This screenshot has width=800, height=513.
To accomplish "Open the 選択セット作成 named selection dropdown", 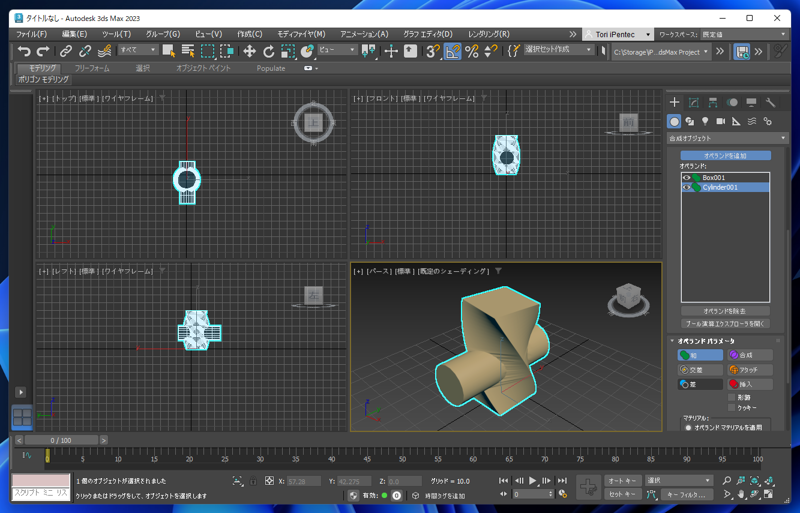I will pos(559,50).
